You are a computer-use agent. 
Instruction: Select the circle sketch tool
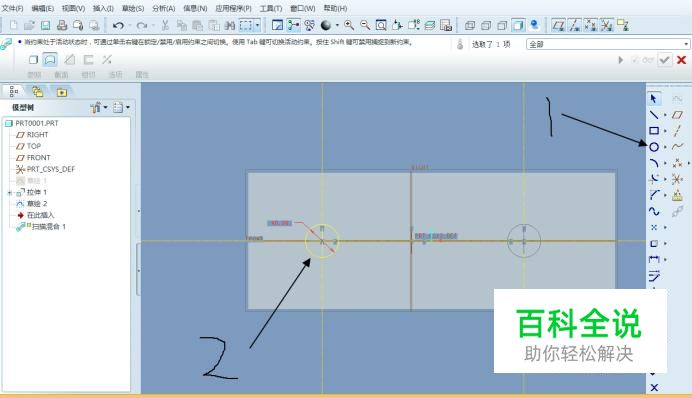654,147
